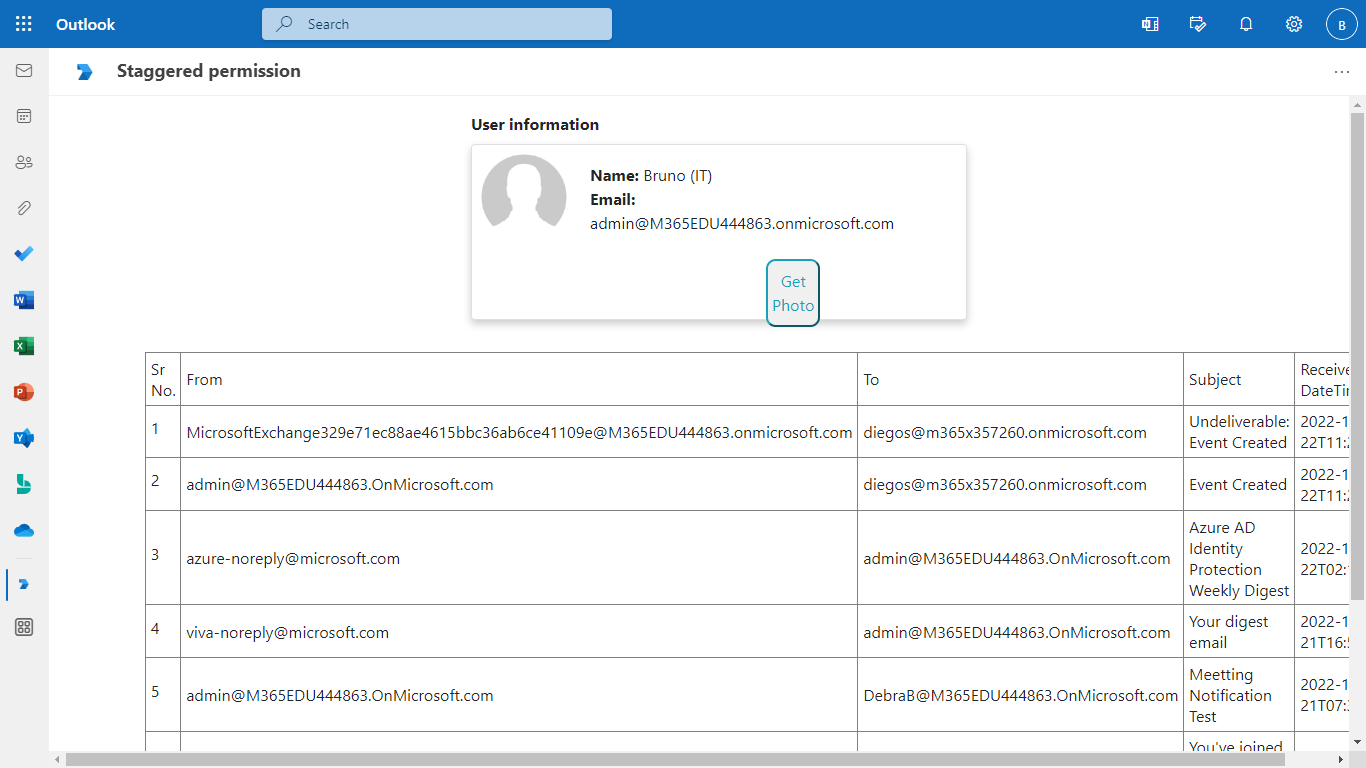Launch Excel from the left sidebar
The image size is (1366, 768).
point(24,346)
